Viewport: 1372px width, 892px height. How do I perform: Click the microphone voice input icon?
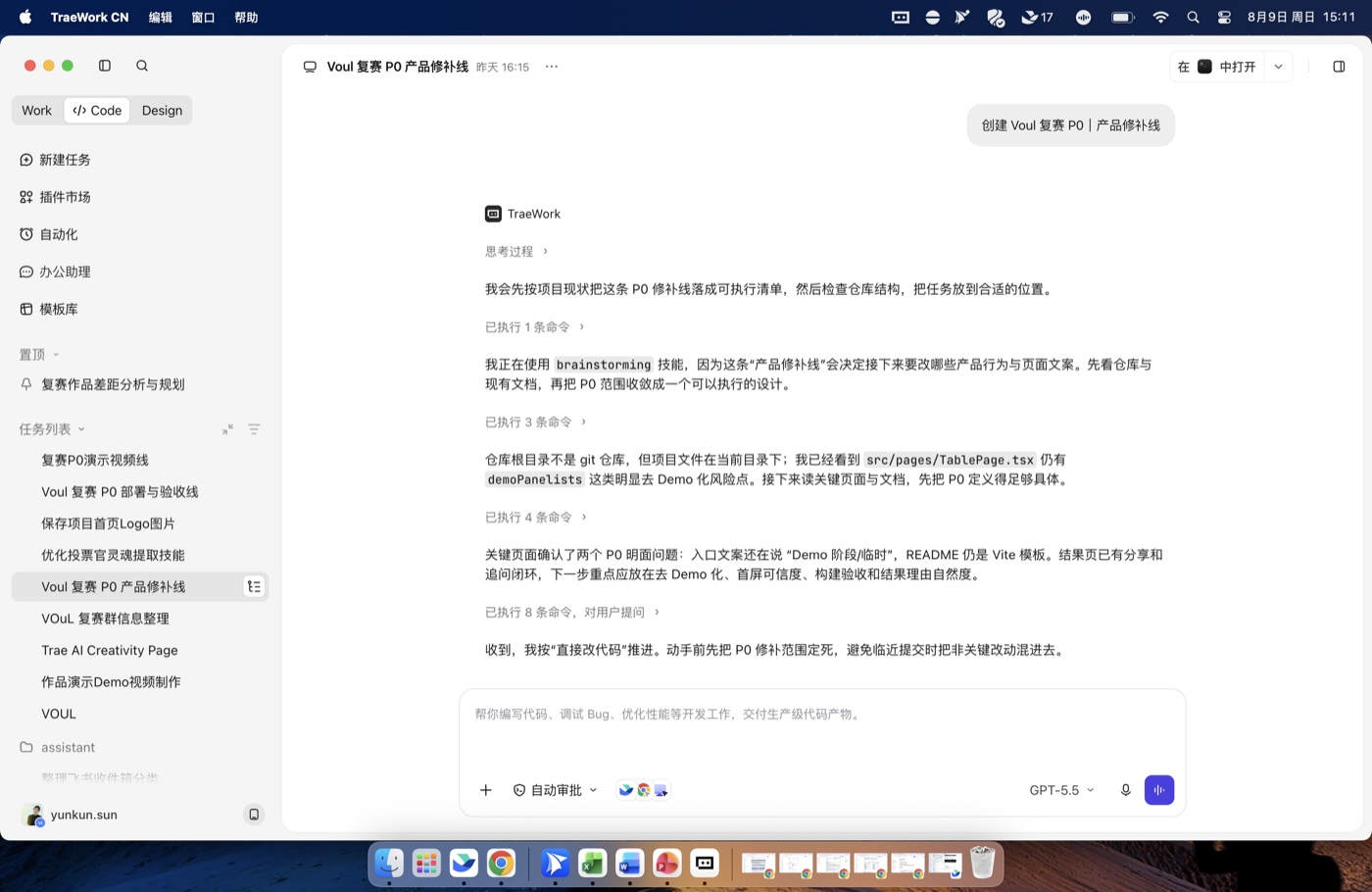pyautogui.click(x=1125, y=790)
